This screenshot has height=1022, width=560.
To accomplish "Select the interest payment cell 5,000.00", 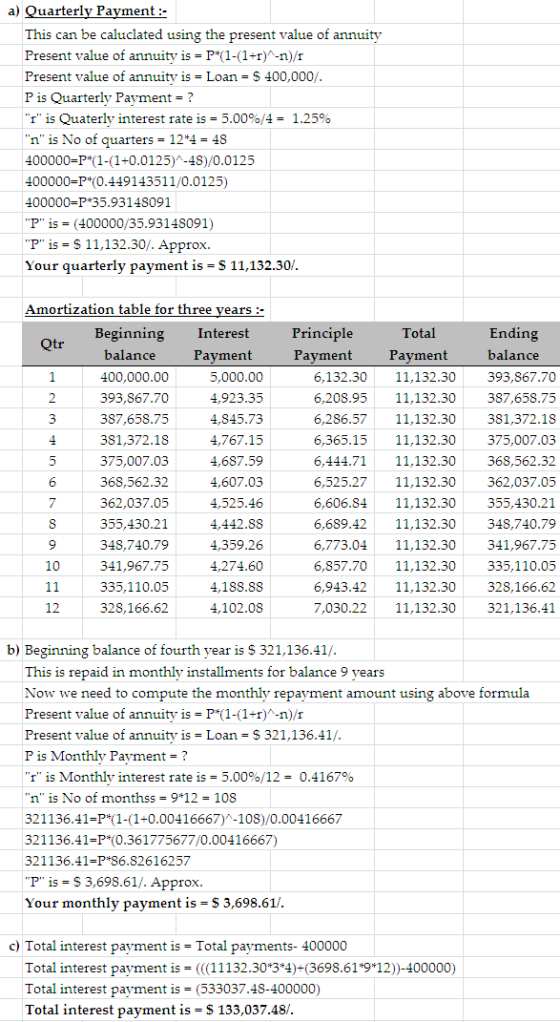I will click(237, 377).
